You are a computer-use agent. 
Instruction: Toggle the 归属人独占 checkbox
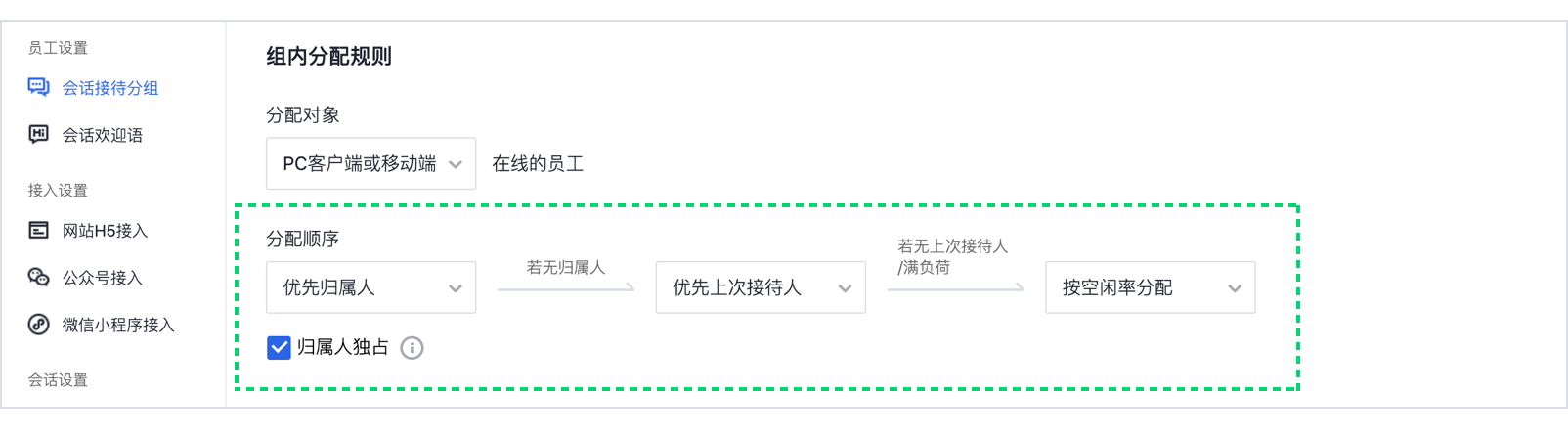point(279,347)
